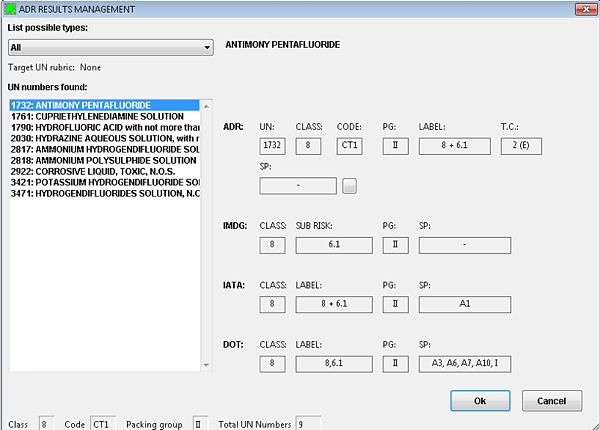Click the green ADR Results Management window icon
This screenshot has height=430, width=600.
point(10,9)
